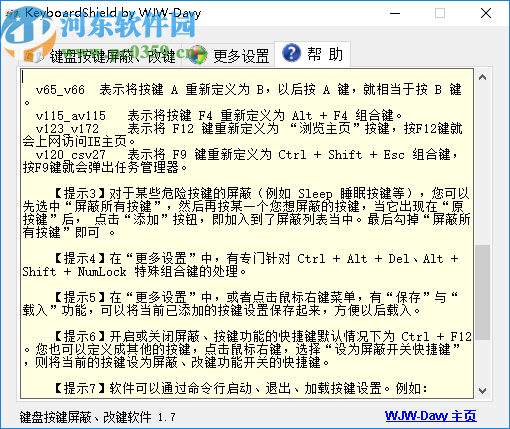The width and height of the screenshot is (510, 429).
Task: Click the blue question mark help icon
Action: click(x=291, y=53)
